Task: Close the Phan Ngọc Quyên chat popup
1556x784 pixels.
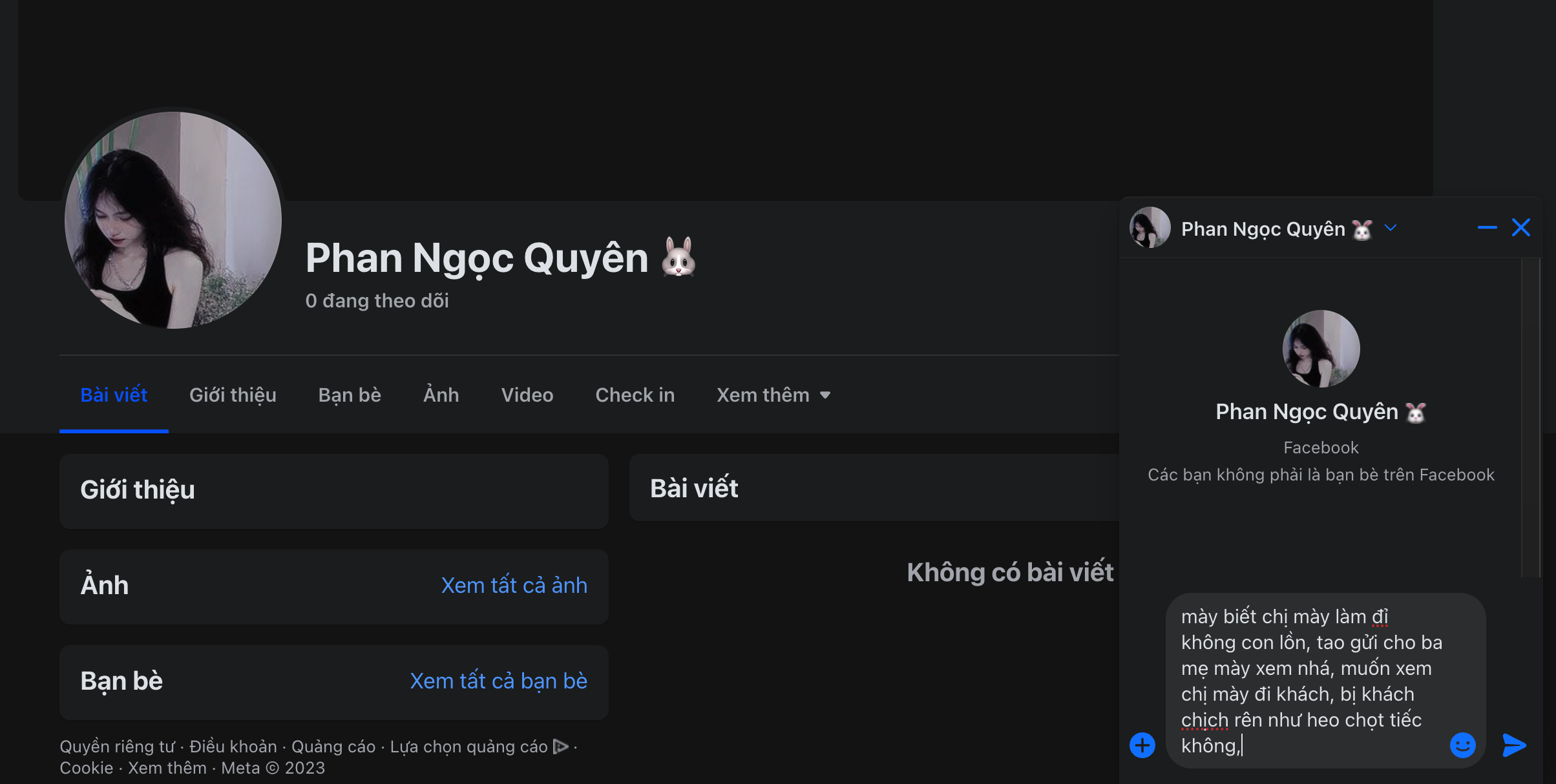Action: (x=1521, y=227)
